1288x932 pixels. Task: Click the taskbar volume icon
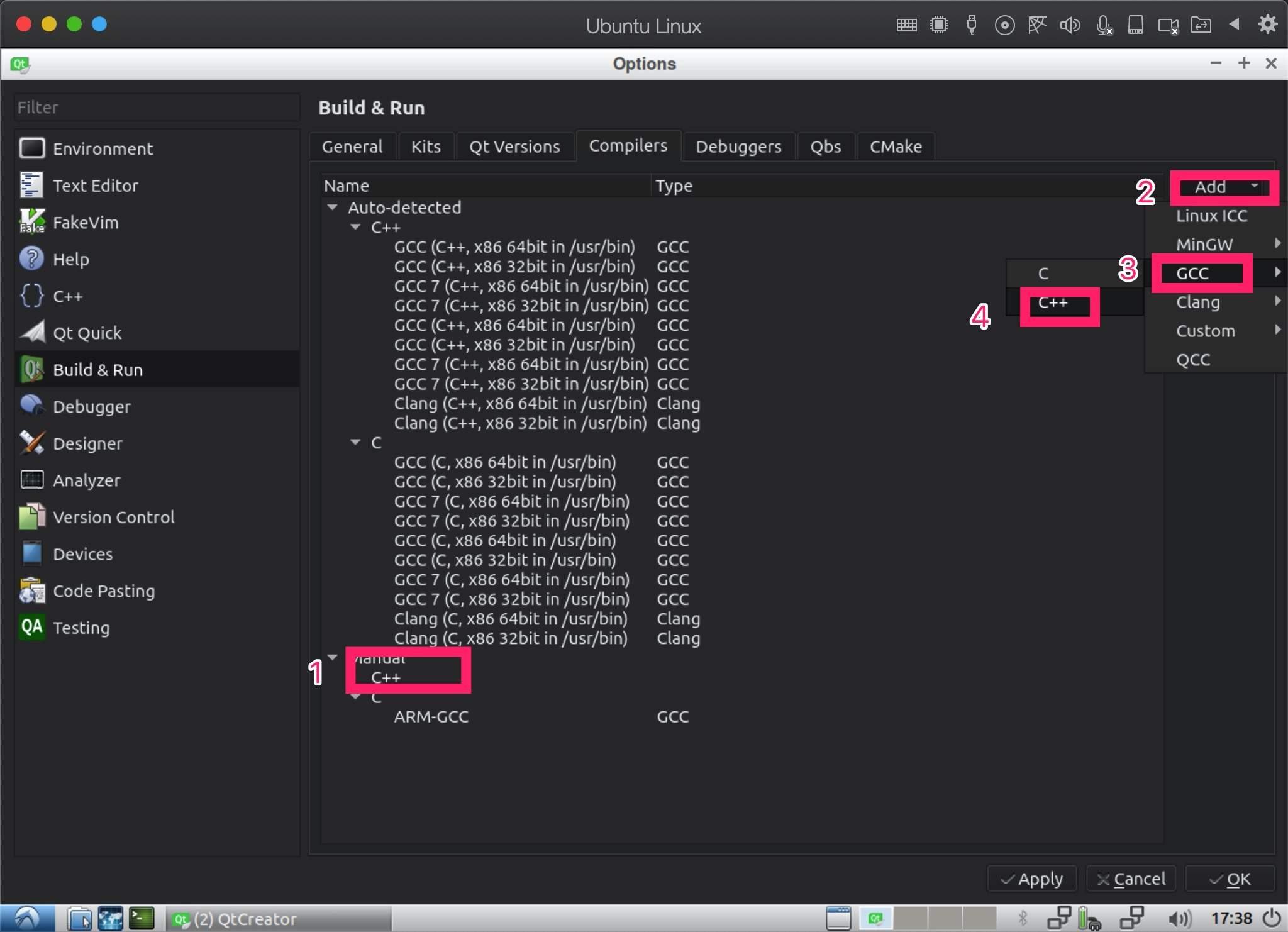click(1180, 919)
